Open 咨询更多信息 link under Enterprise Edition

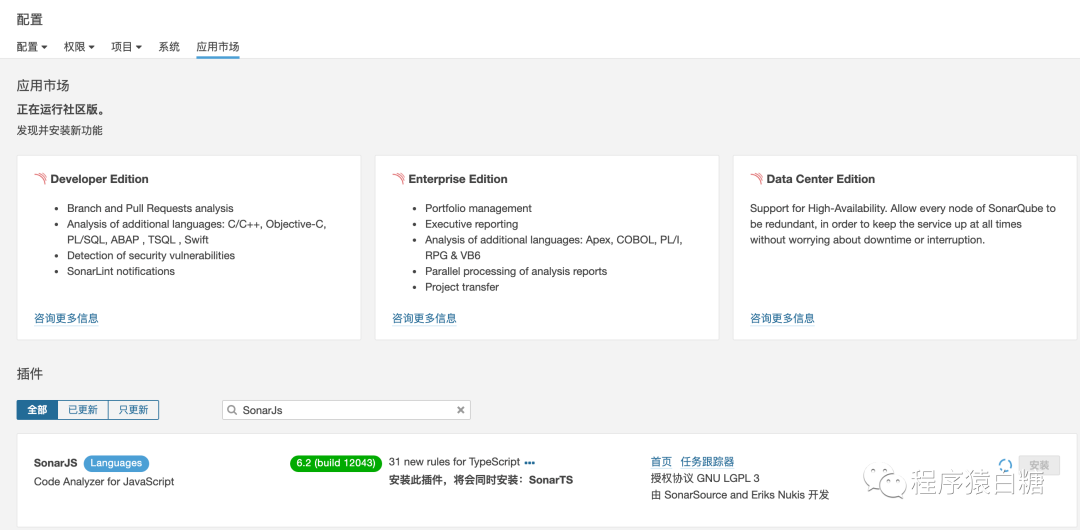424,318
